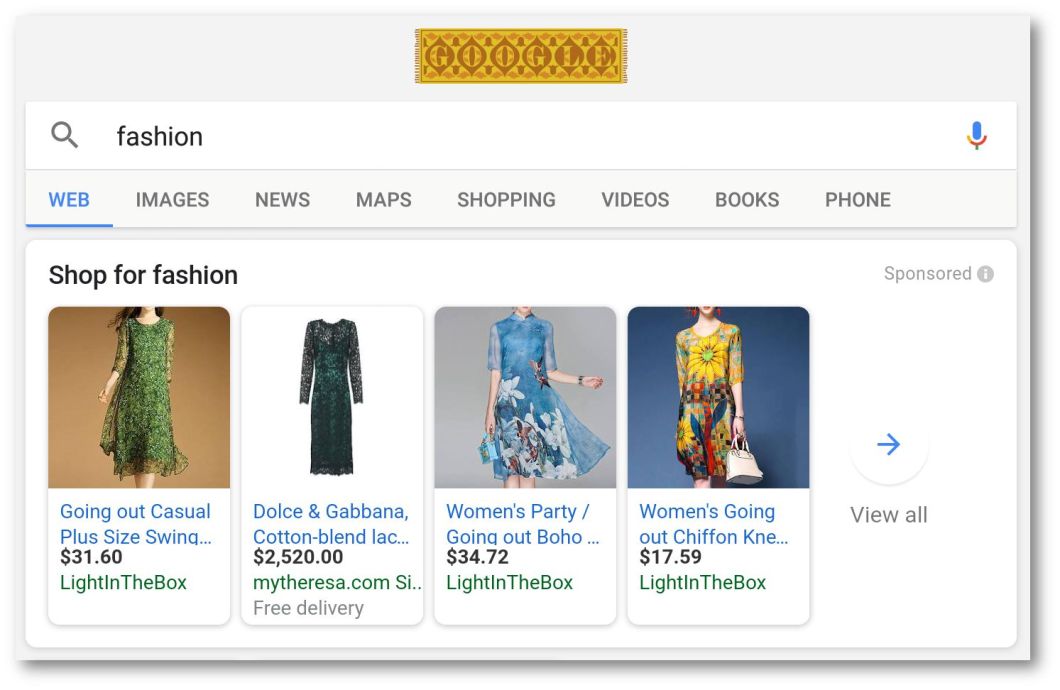Stay on the WEB tab
Image resolution: width=1060 pixels, height=690 pixels.
tap(68, 199)
